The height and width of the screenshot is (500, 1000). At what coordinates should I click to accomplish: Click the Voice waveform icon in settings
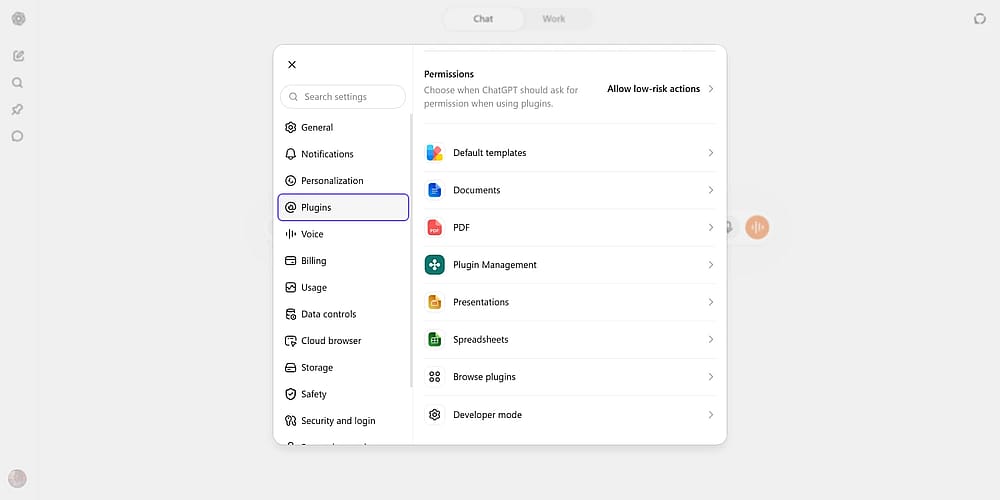[291, 234]
